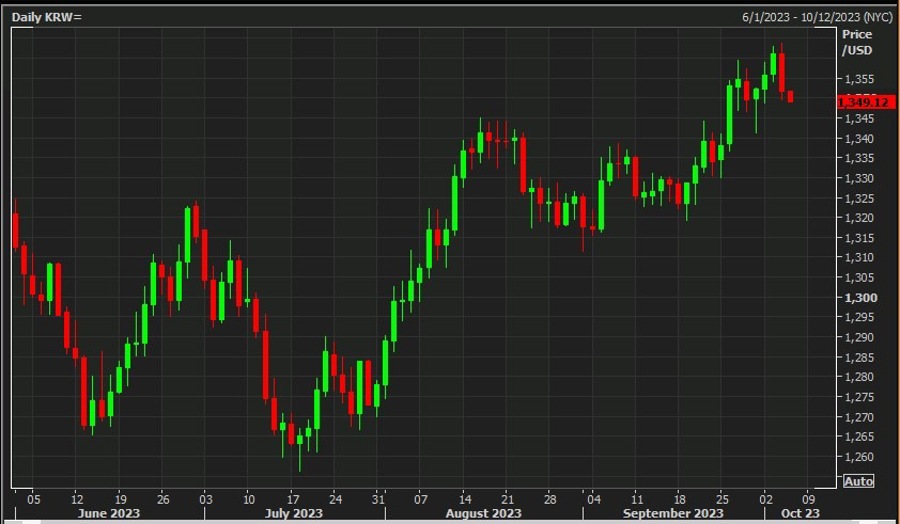
Task: Click the 1,270 price axis label
Action: point(859,417)
